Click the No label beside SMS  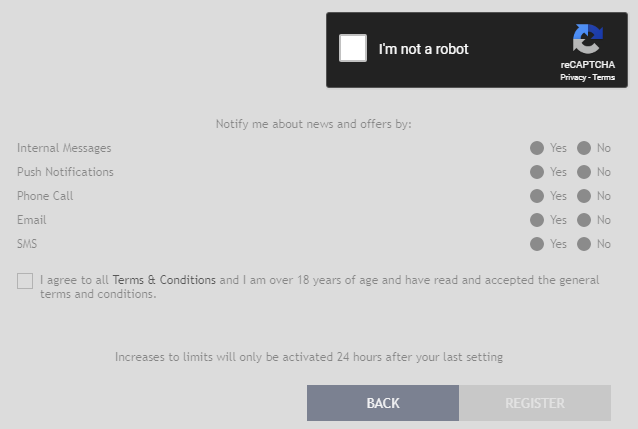604,244
